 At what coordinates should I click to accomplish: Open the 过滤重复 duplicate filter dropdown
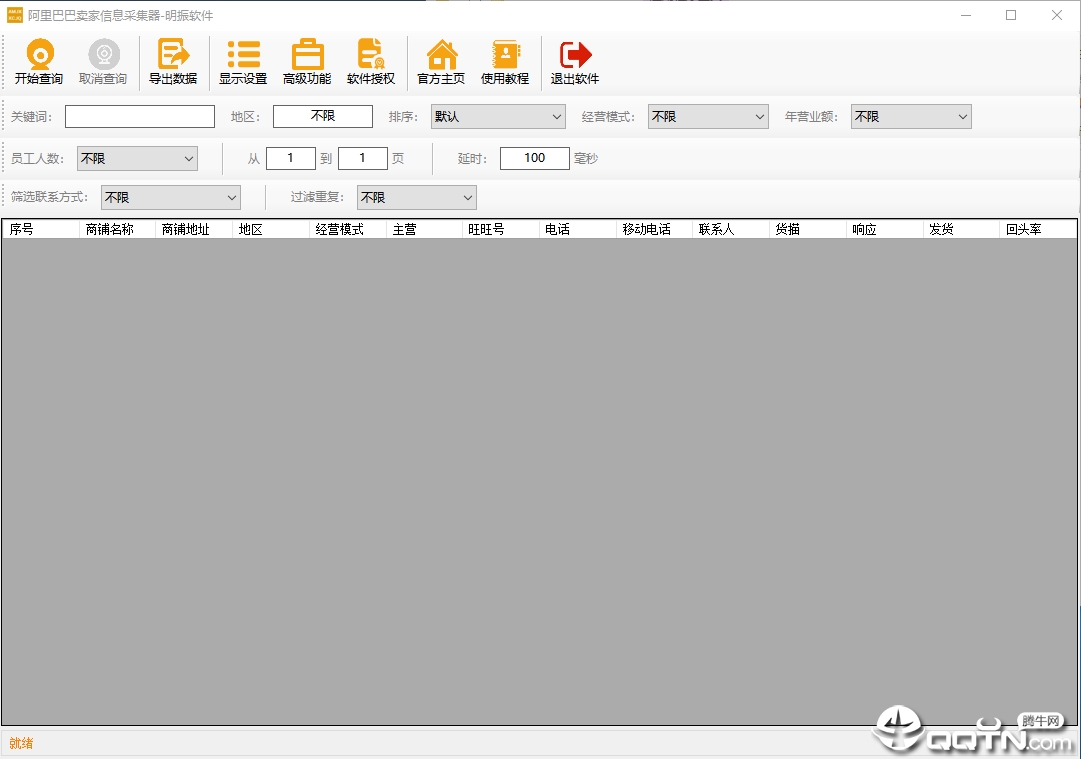coord(416,198)
